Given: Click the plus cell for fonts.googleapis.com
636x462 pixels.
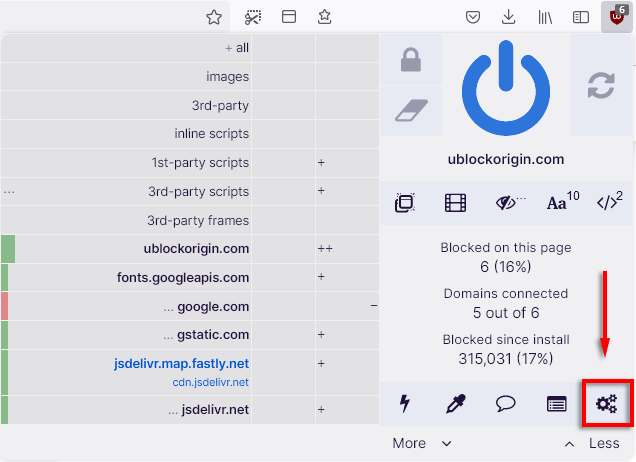Looking at the screenshot, I should coord(347,277).
